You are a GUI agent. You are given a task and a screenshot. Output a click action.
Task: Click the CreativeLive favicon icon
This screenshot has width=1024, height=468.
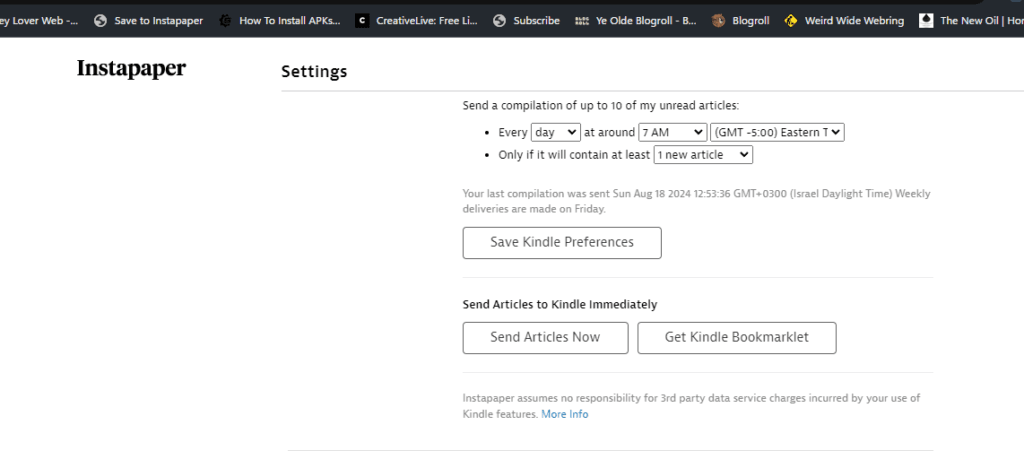(x=362, y=21)
